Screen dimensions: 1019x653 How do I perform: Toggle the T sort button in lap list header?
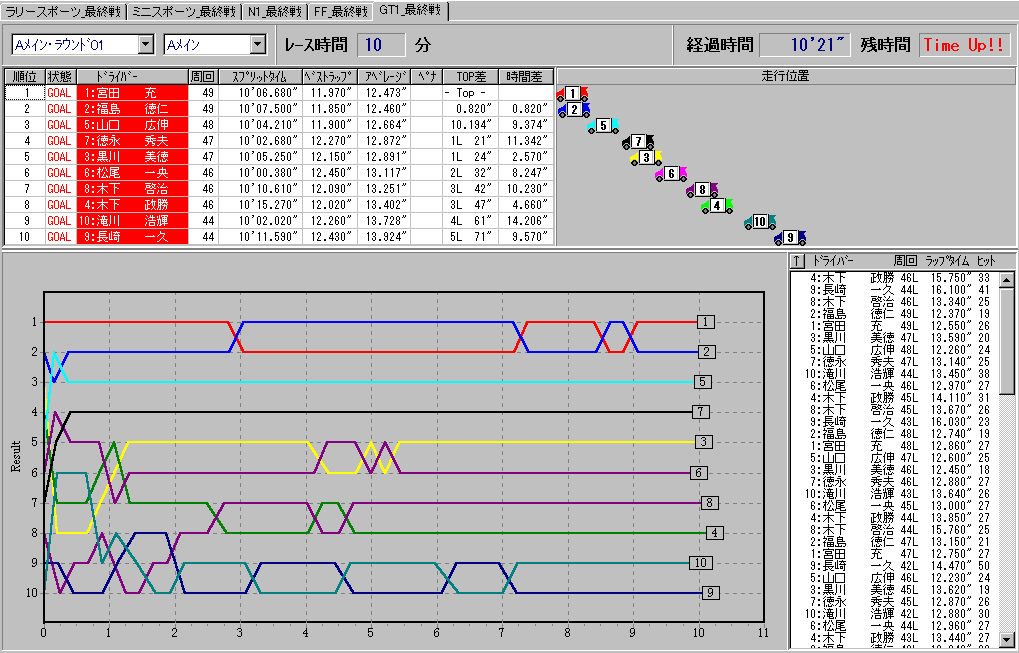click(797, 261)
